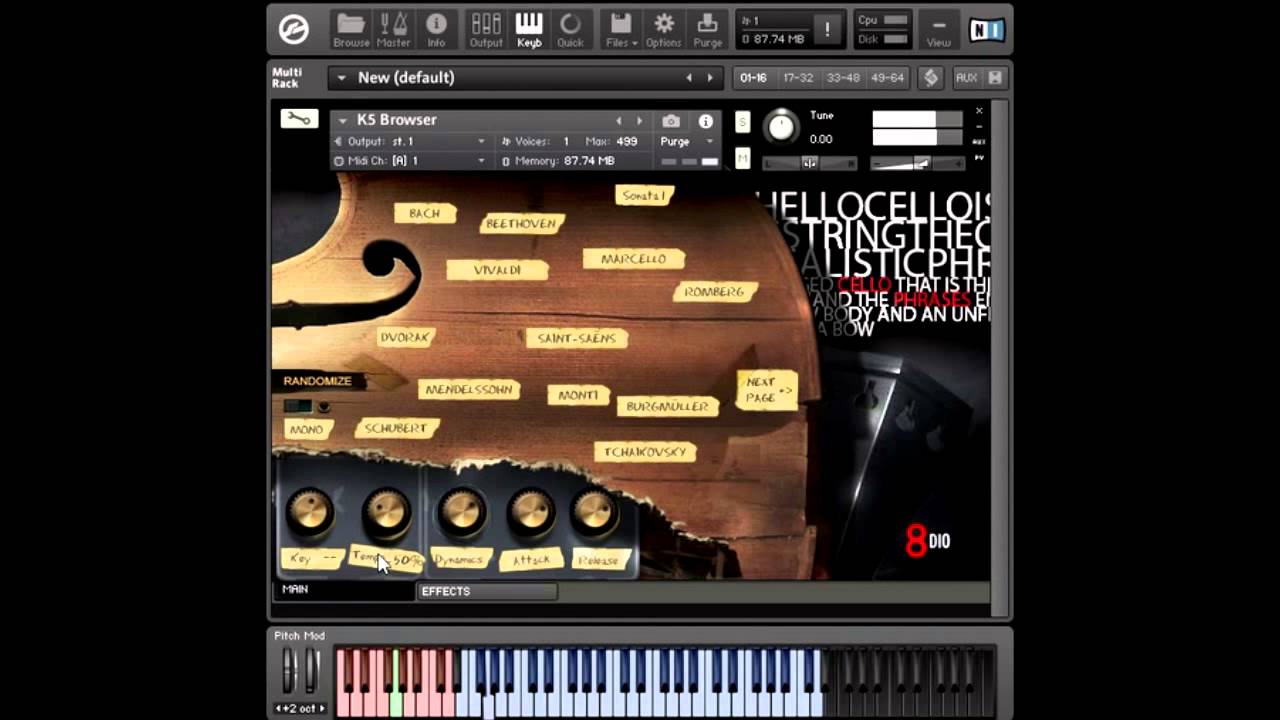
Task: Go to NEXT PAGE of phrases
Action: pos(767,390)
